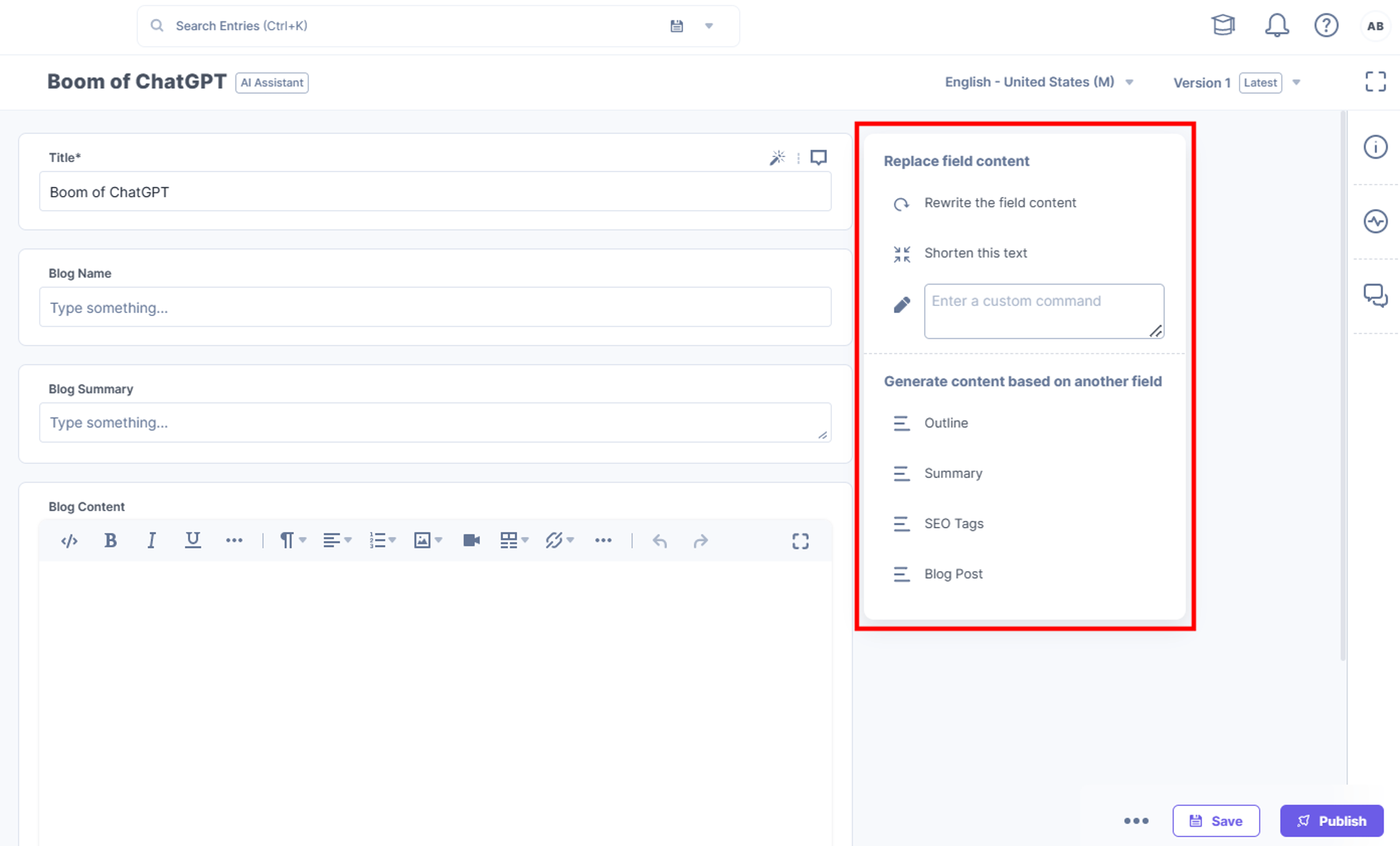Open the more actions ellipsis near Save

point(1136,821)
